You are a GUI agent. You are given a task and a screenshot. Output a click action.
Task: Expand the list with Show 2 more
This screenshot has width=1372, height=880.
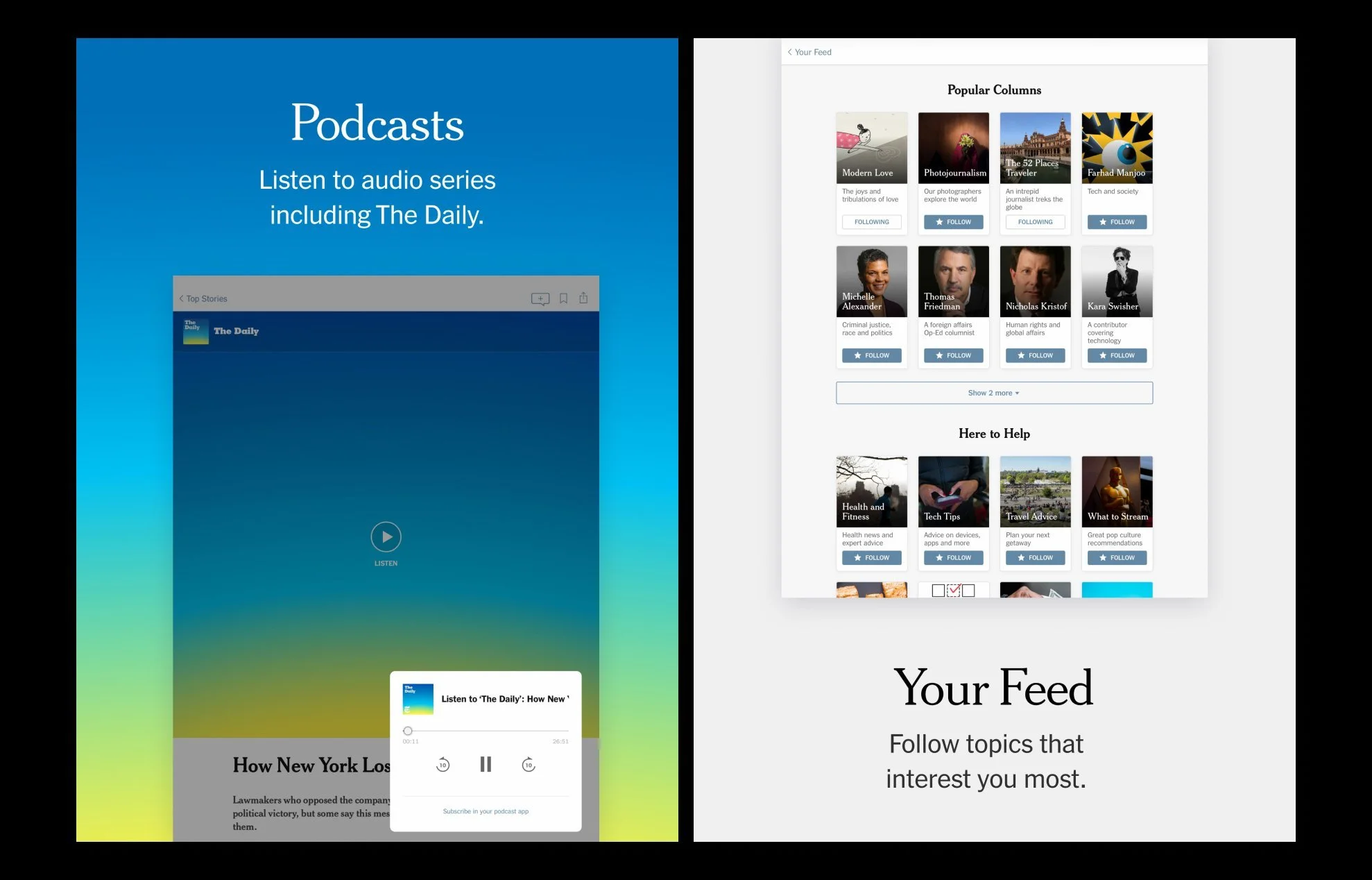(994, 393)
